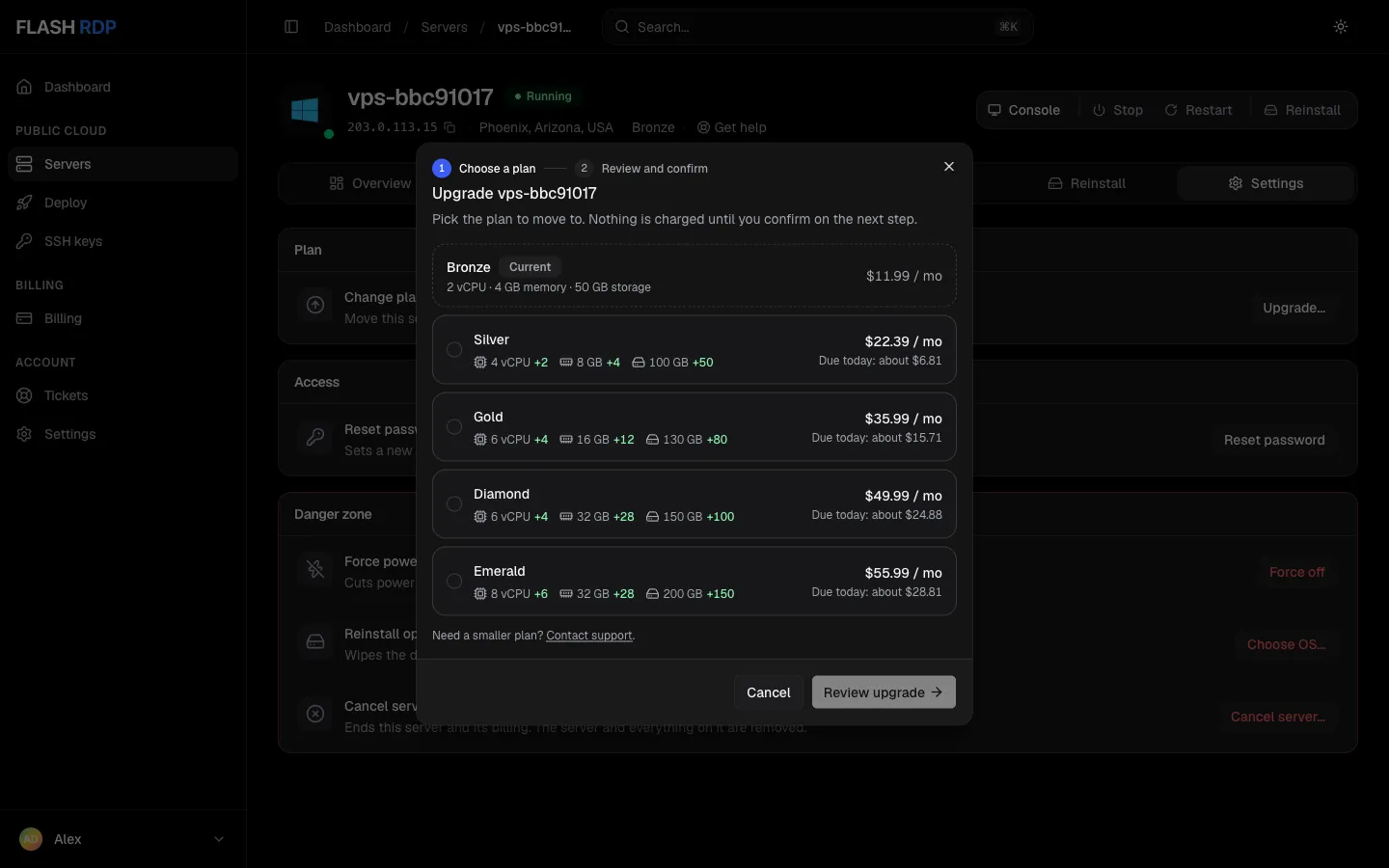1389x868 pixels.
Task: Open SSH keys in the sidebar
Action: point(123,241)
